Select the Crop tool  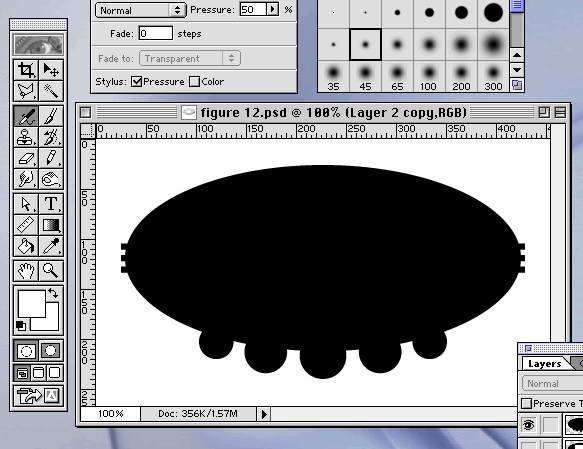26,70
